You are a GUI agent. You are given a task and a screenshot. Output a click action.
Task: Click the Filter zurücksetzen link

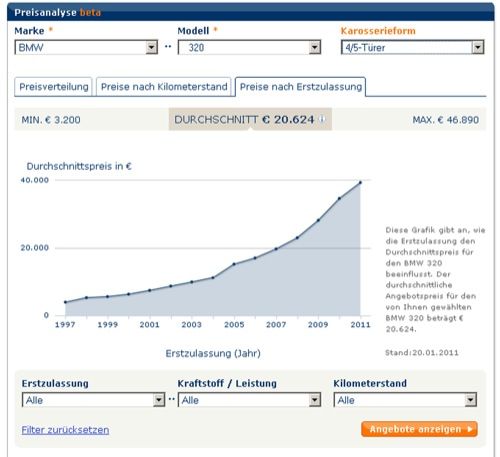tap(65, 430)
